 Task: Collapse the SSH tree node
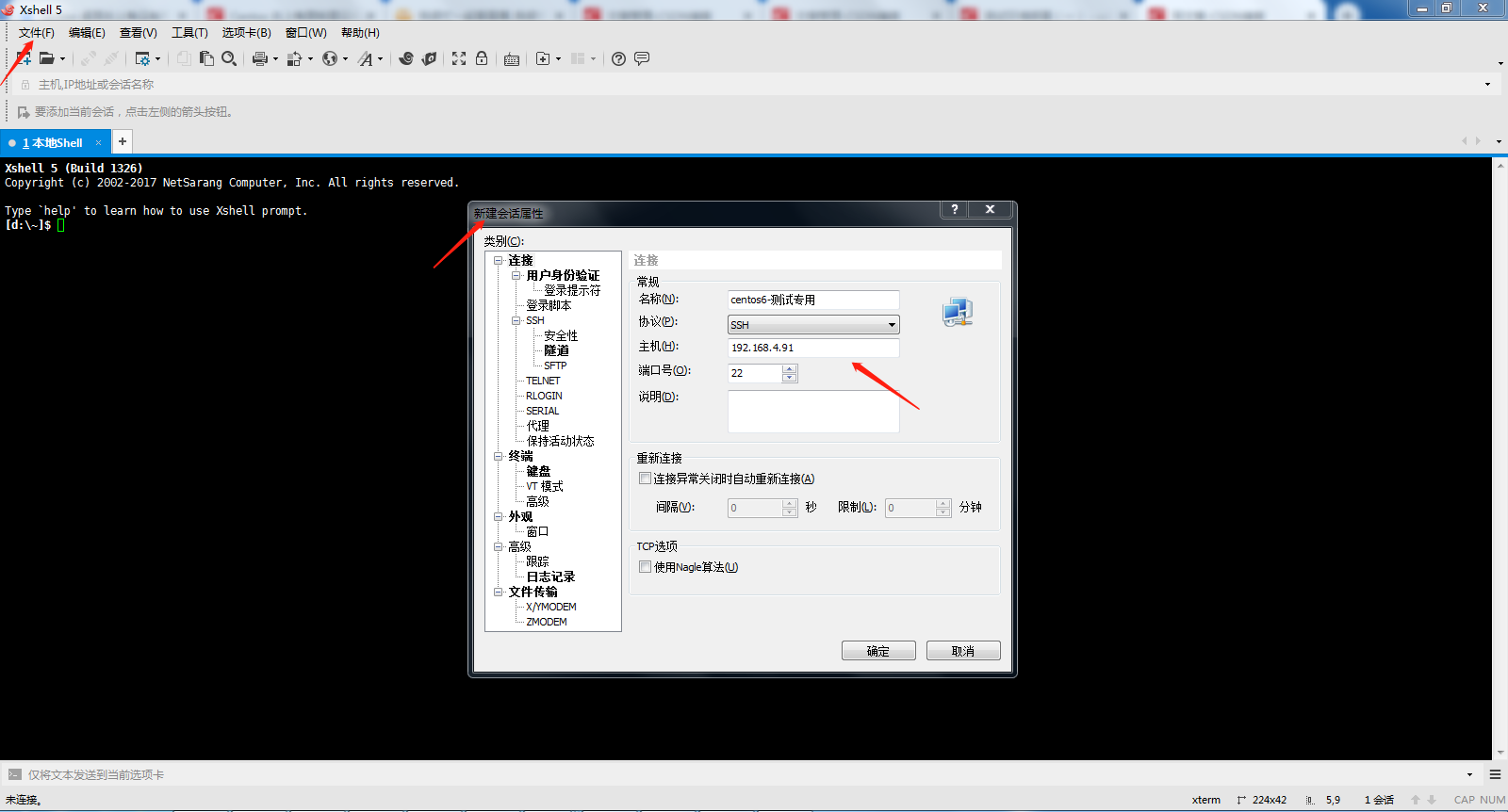pyautogui.click(x=516, y=320)
